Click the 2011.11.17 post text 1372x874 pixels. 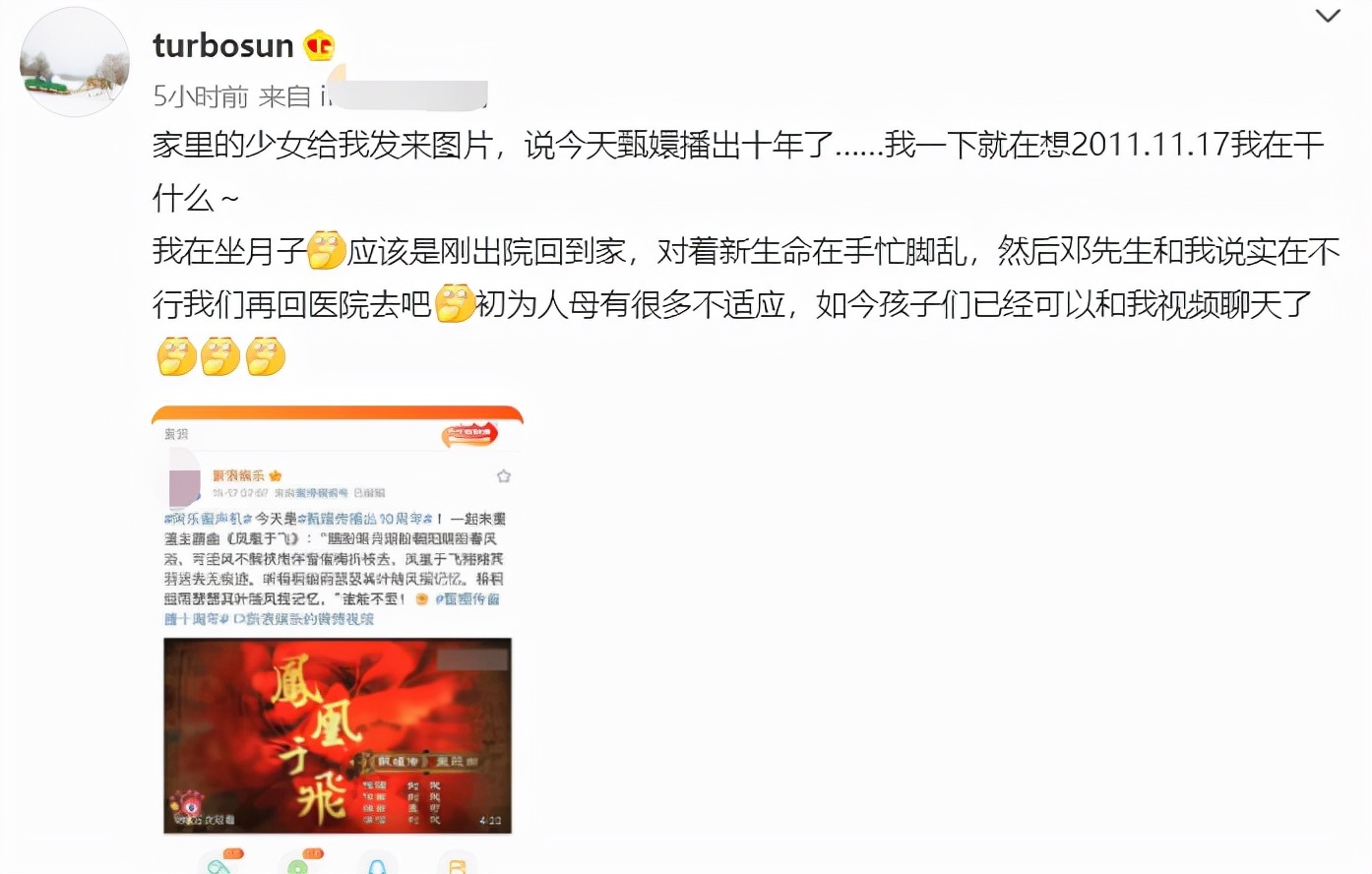click(1151, 145)
